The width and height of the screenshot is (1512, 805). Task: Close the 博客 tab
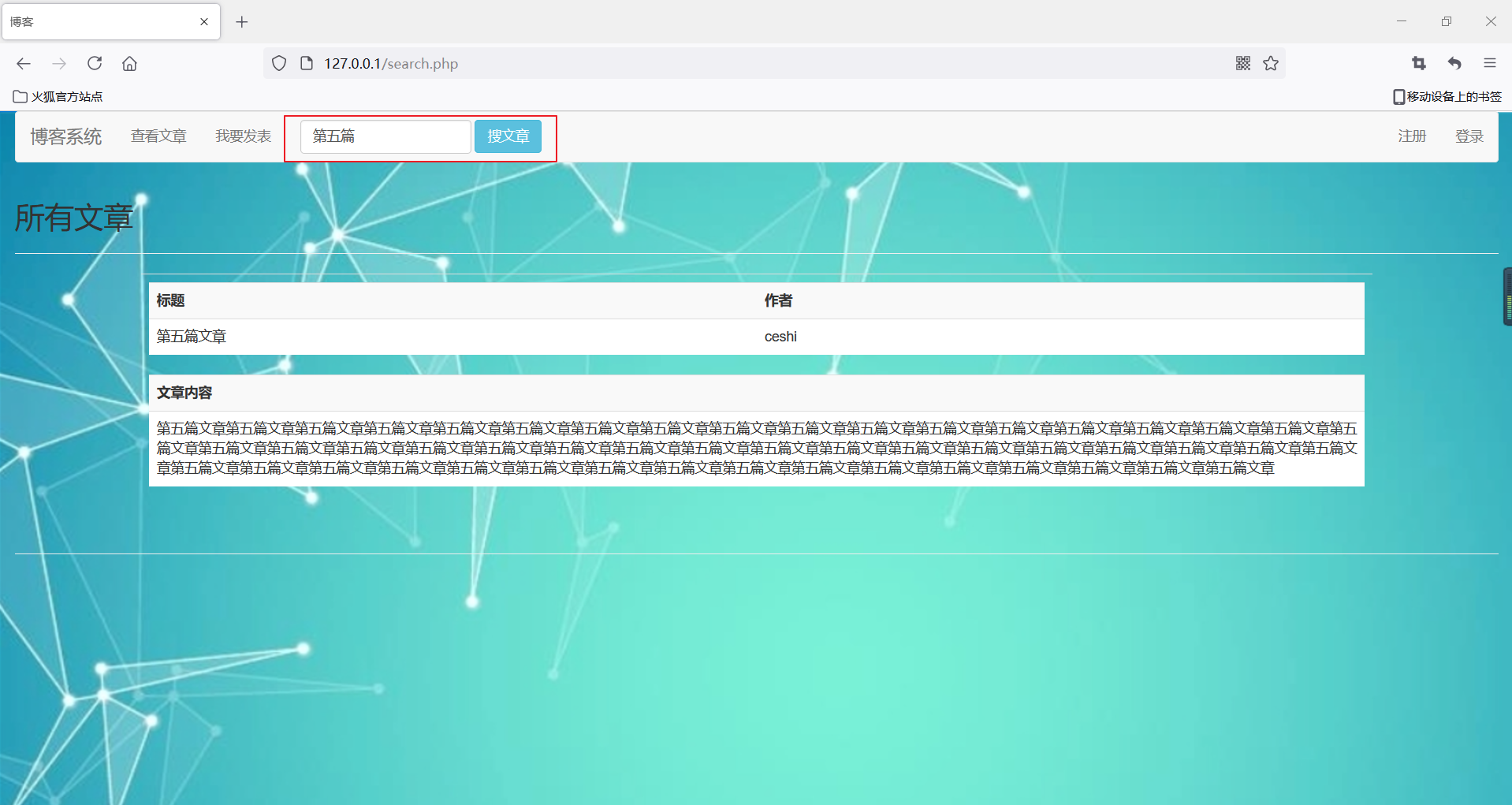click(204, 22)
